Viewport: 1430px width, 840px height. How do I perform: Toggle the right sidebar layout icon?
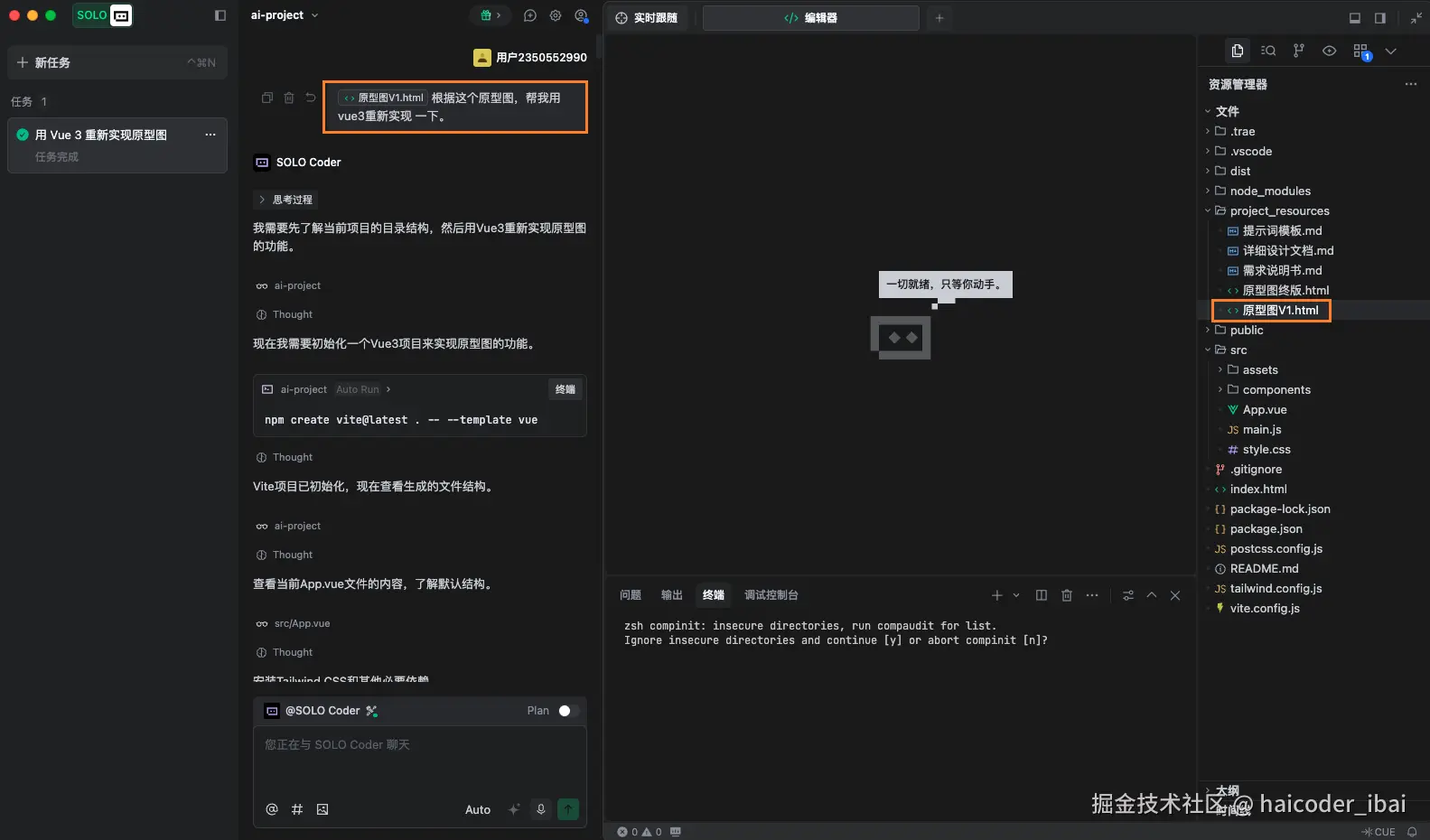[1380, 18]
